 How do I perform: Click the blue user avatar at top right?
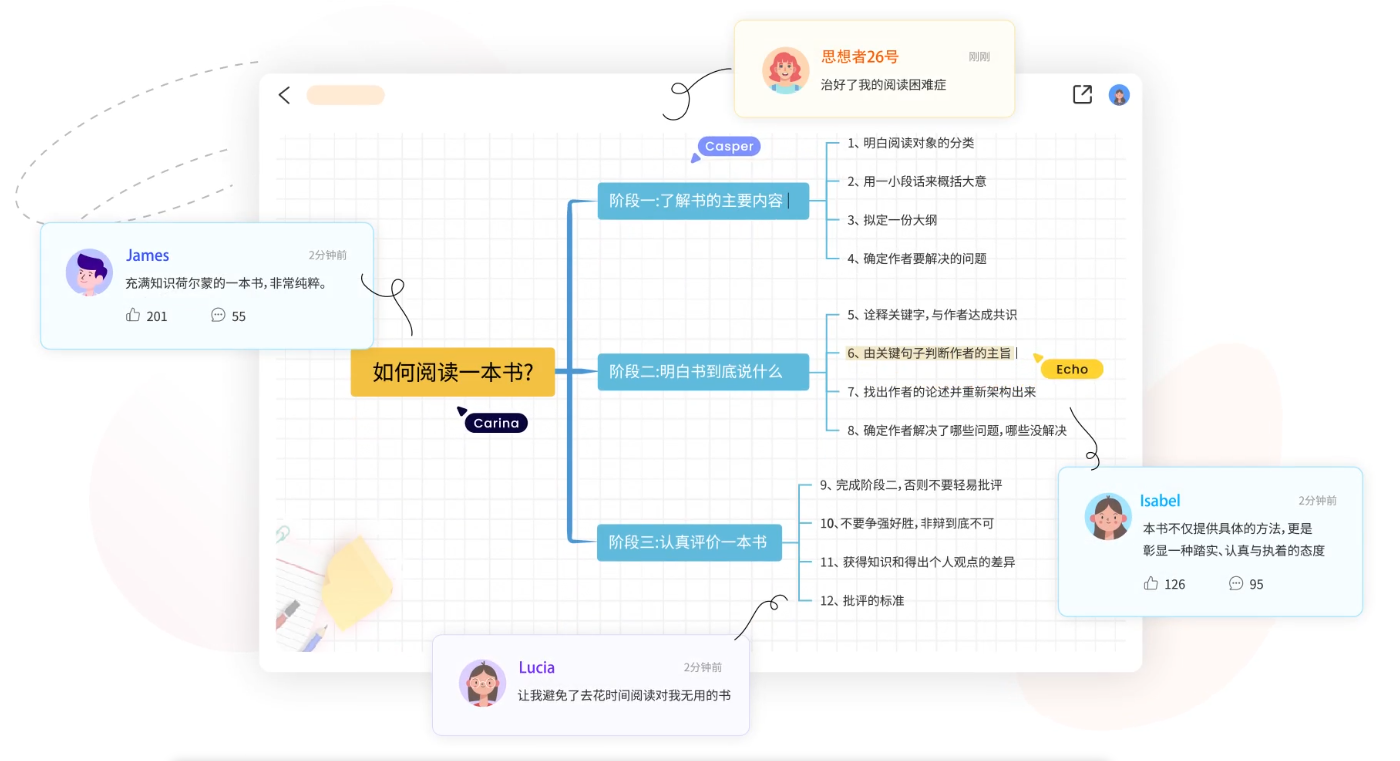(1120, 94)
